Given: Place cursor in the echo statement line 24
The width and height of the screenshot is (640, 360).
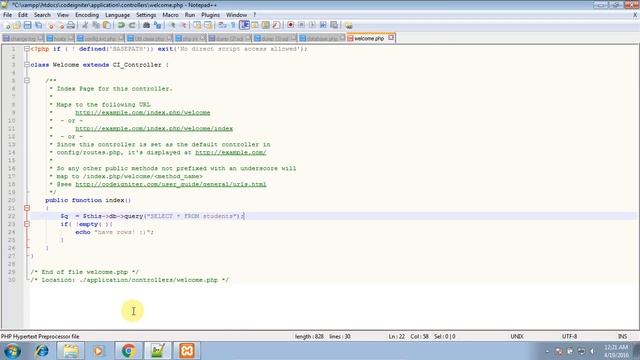Looking at the screenshot, I should click(114, 232).
